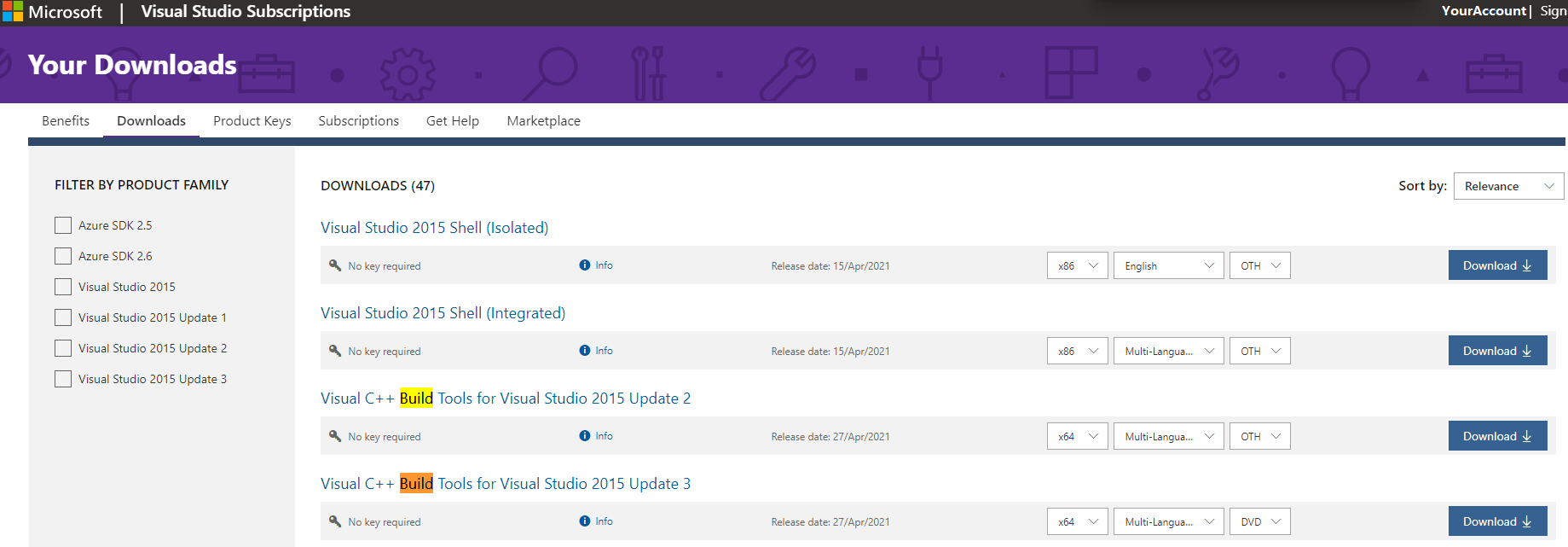This screenshot has height=547, width=1568.
Task: Click key icon in Shell (Isolated) row
Action: pos(335,265)
